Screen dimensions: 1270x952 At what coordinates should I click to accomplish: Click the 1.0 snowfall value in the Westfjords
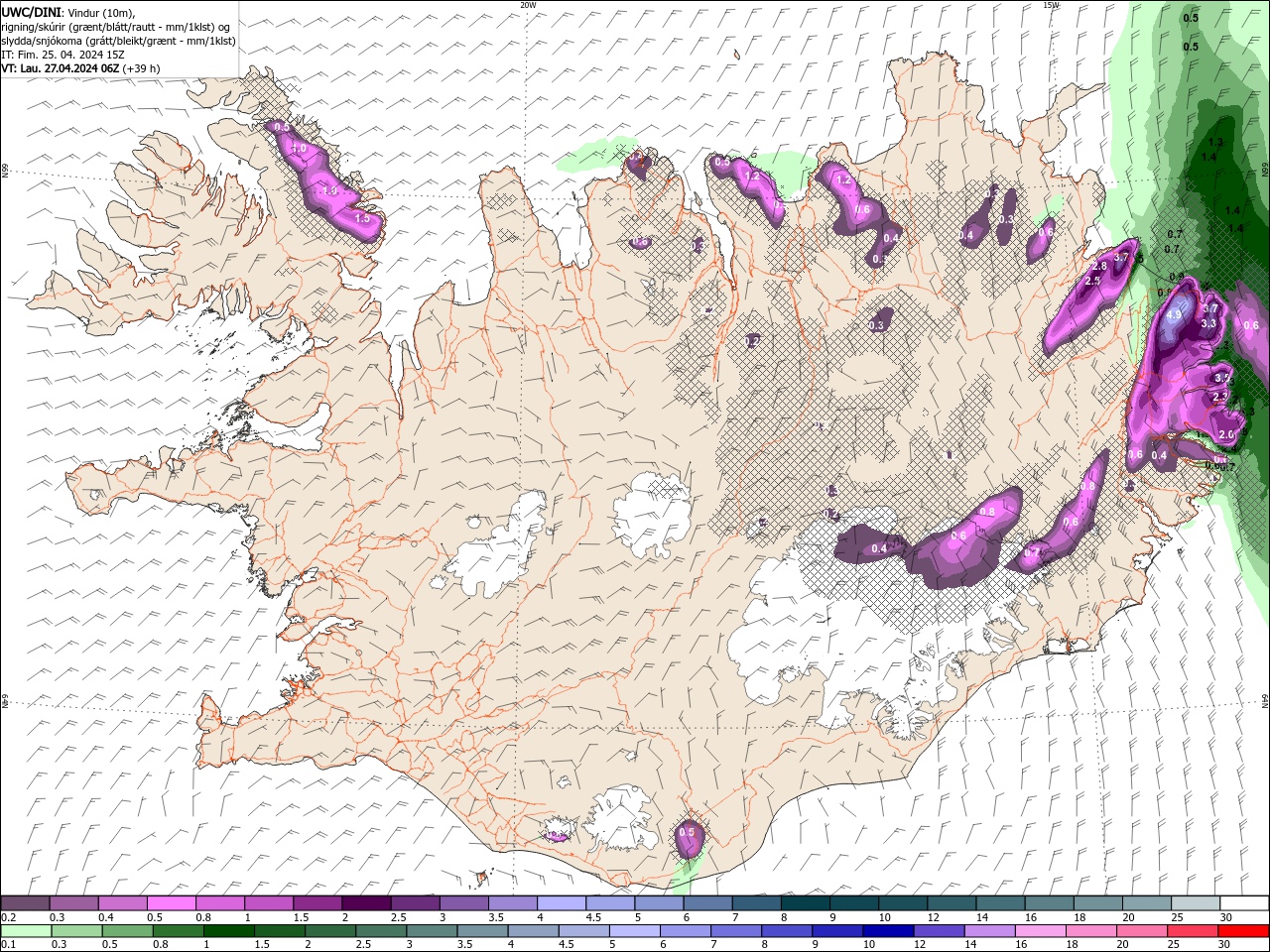[300, 149]
